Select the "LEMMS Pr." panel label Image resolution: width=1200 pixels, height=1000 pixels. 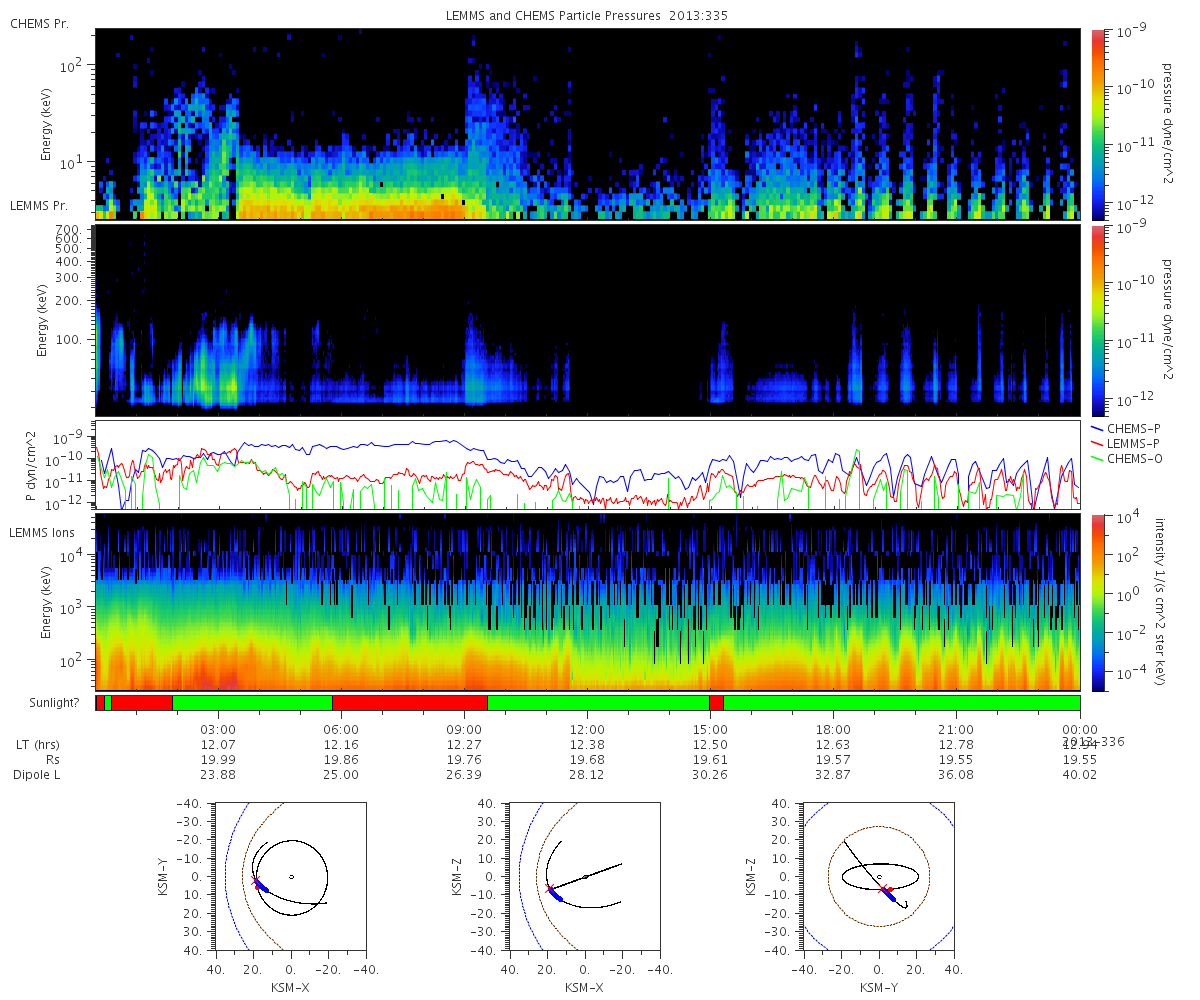click(x=37, y=205)
